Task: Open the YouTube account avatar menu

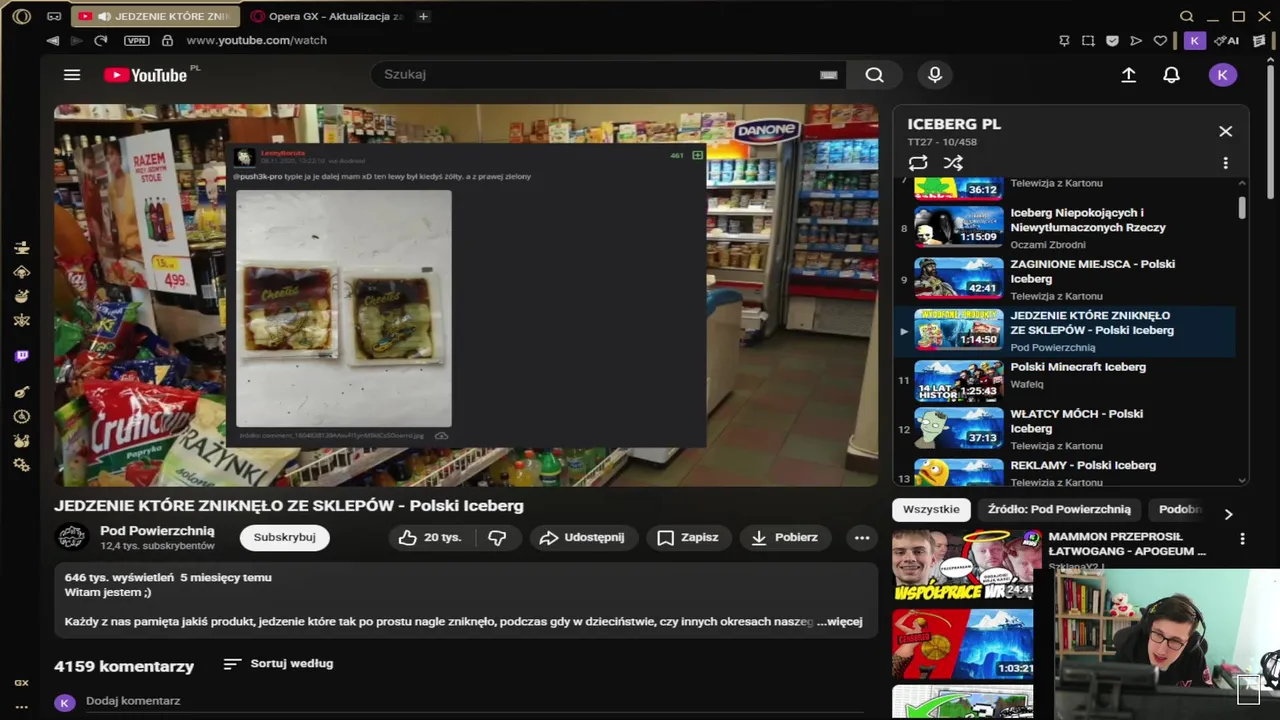Action: [x=1223, y=75]
